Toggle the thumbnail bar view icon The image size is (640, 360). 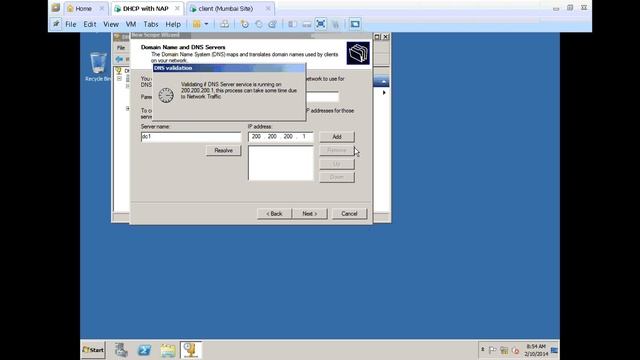(x=307, y=24)
